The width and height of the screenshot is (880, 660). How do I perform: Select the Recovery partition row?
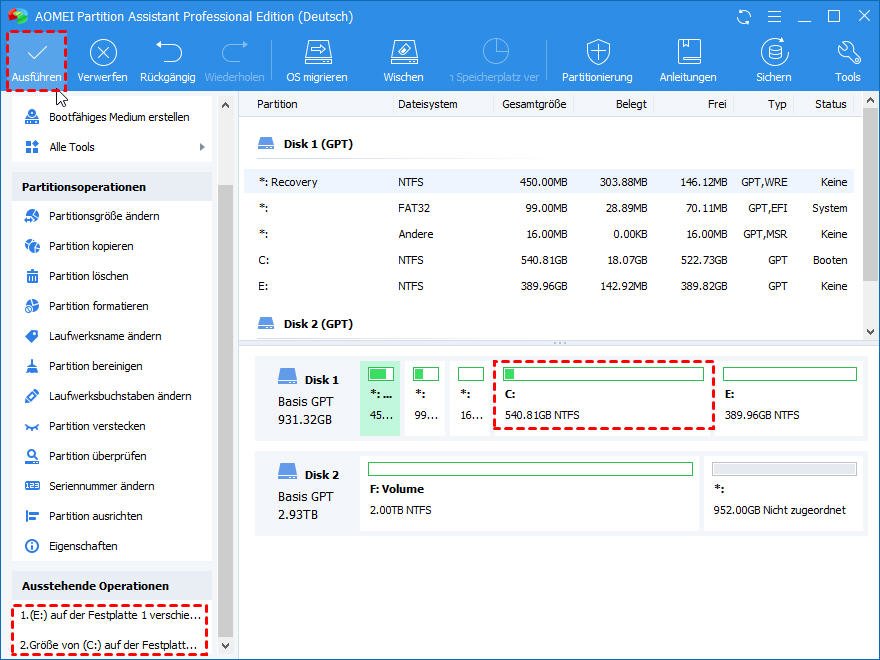click(549, 182)
